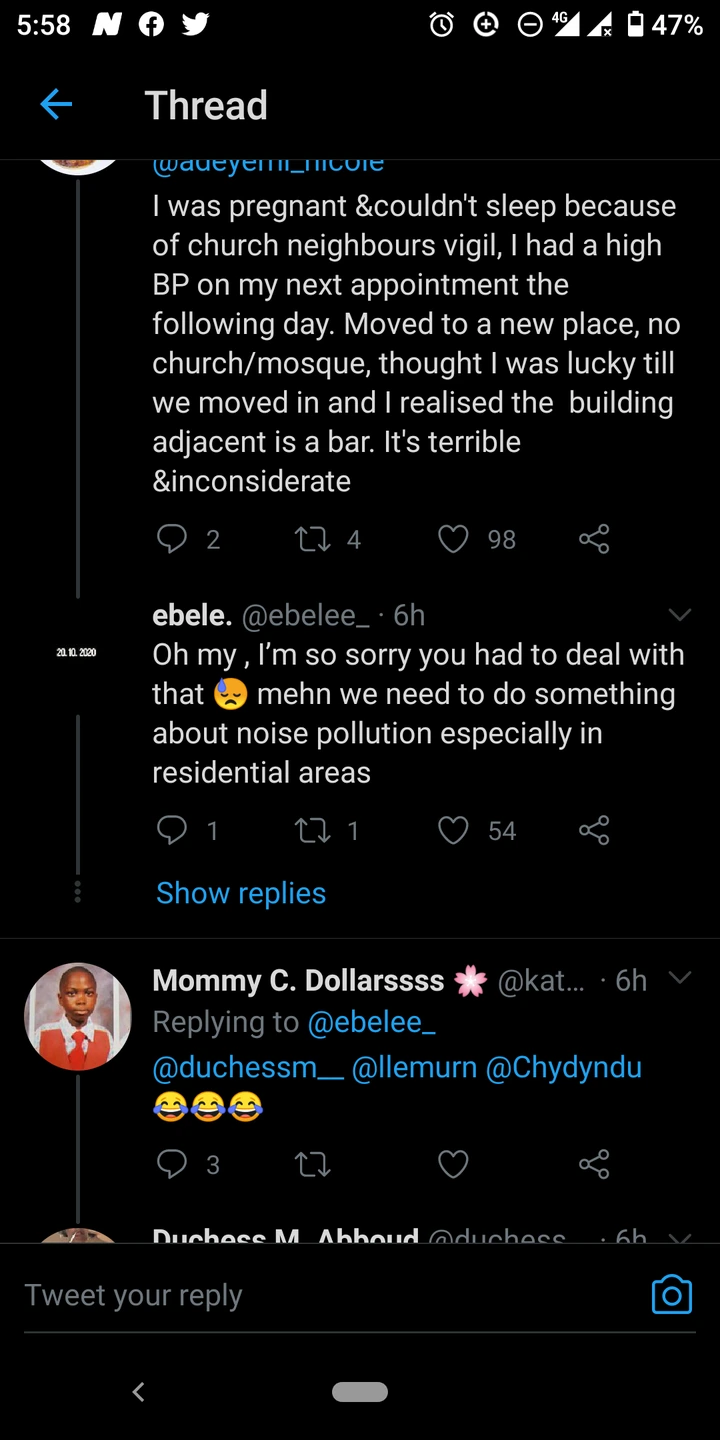Expand Show replies under ebele's tweet
Screen dimensions: 720x1440
(x=241, y=893)
